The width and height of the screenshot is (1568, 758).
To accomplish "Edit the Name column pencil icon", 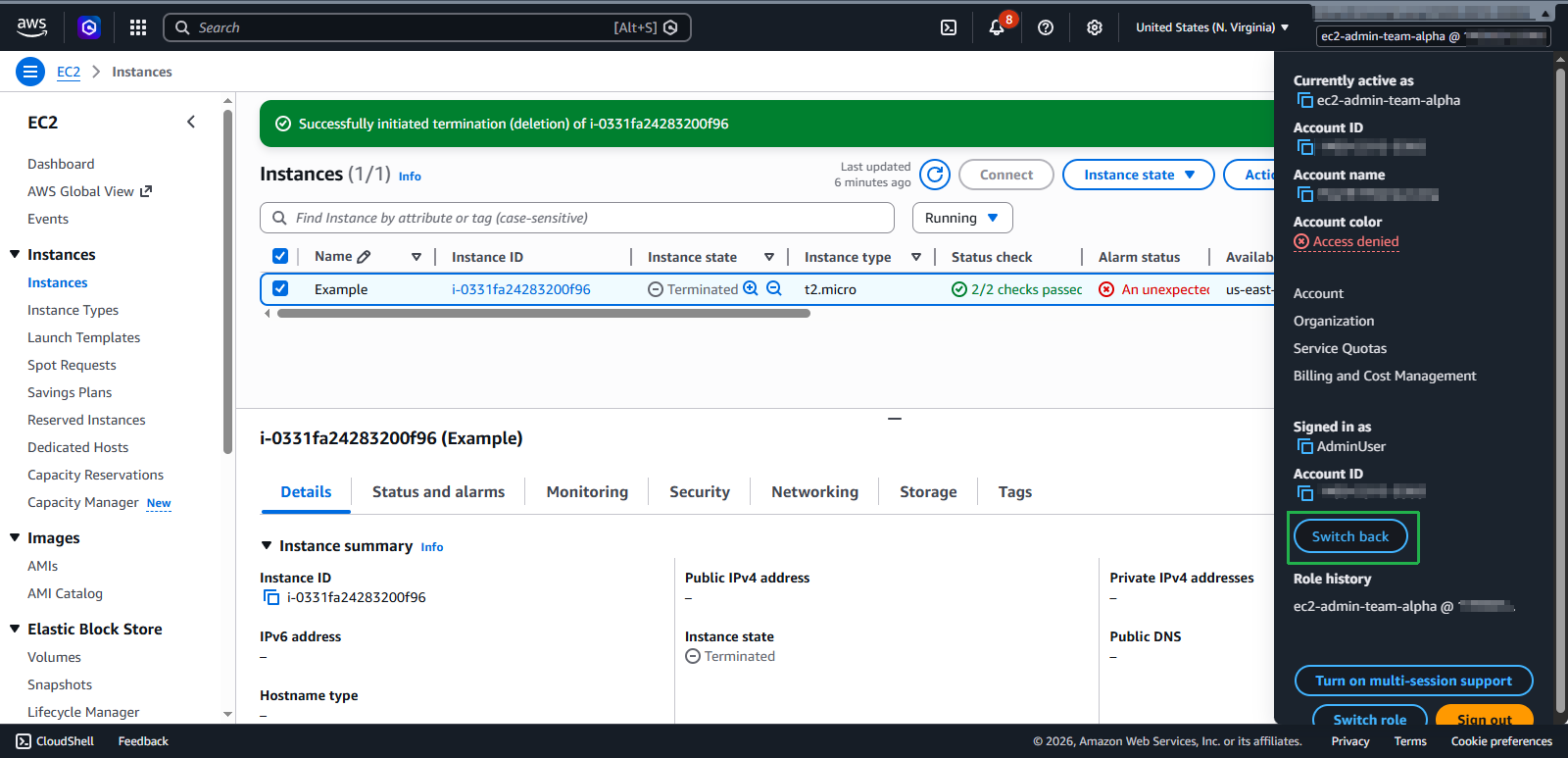I will (x=365, y=257).
